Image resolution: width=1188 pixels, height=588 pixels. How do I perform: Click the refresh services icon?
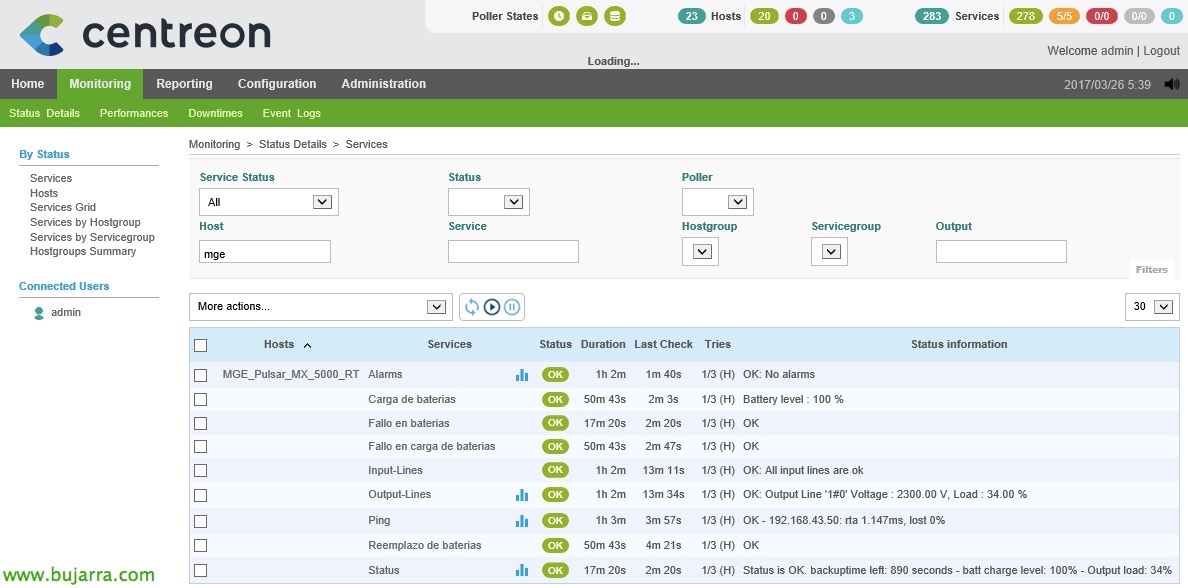(472, 307)
